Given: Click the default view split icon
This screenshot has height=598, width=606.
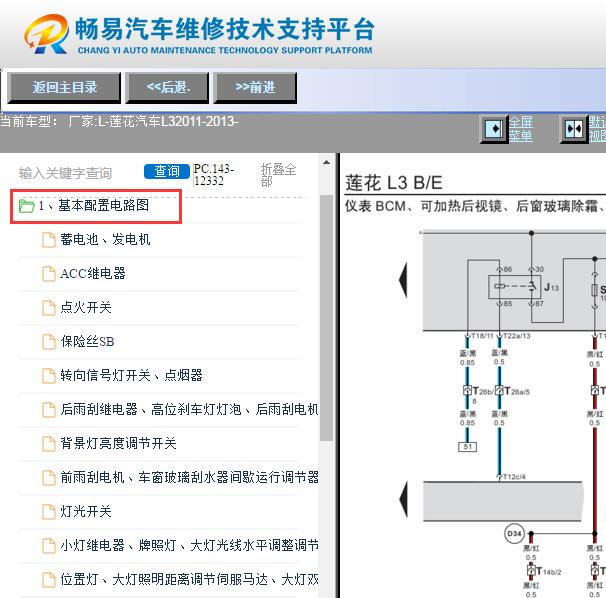Looking at the screenshot, I should pos(574,129).
